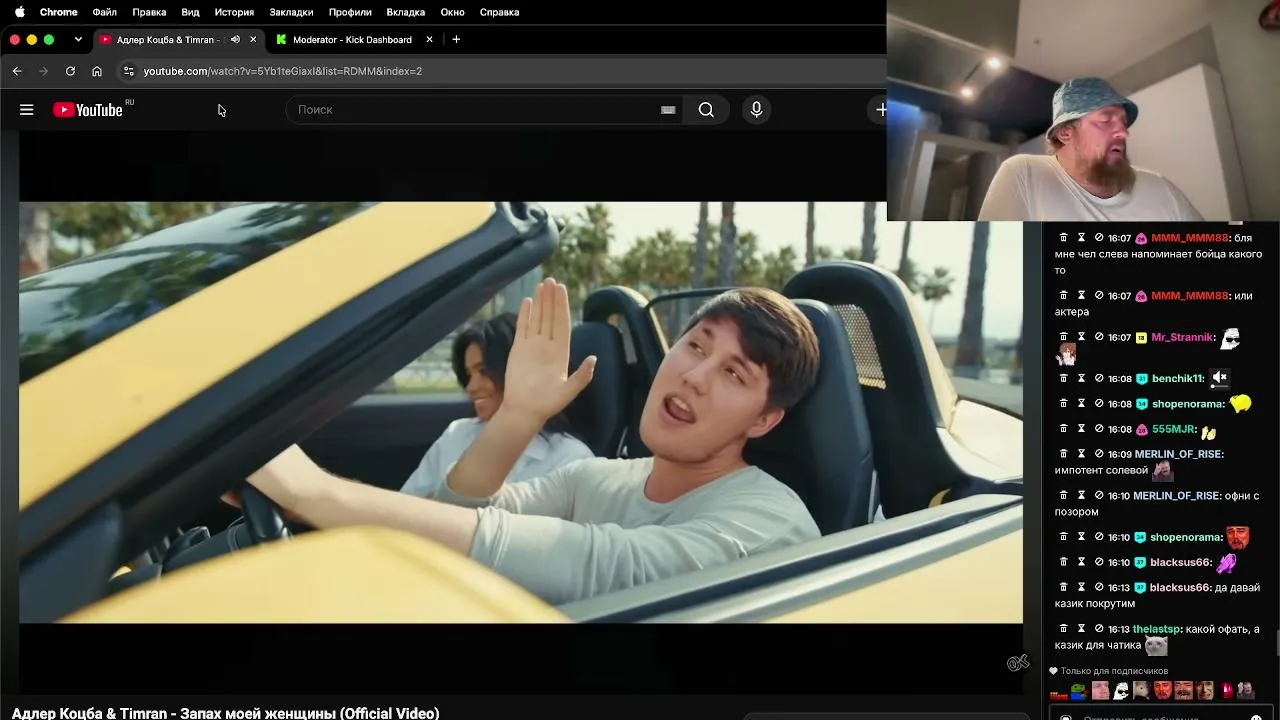Viewport: 1280px width, 720px height.
Task: Open the Правка menu
Action: click(x=149, y=12)
